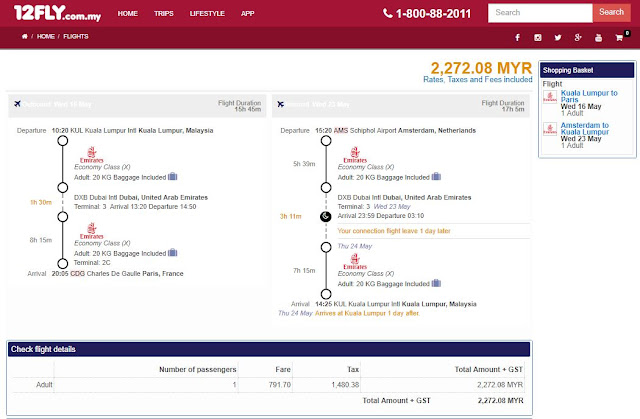Click 'Arrives at Kuala Lumpur 1 day after' notice

pos(367,313)
